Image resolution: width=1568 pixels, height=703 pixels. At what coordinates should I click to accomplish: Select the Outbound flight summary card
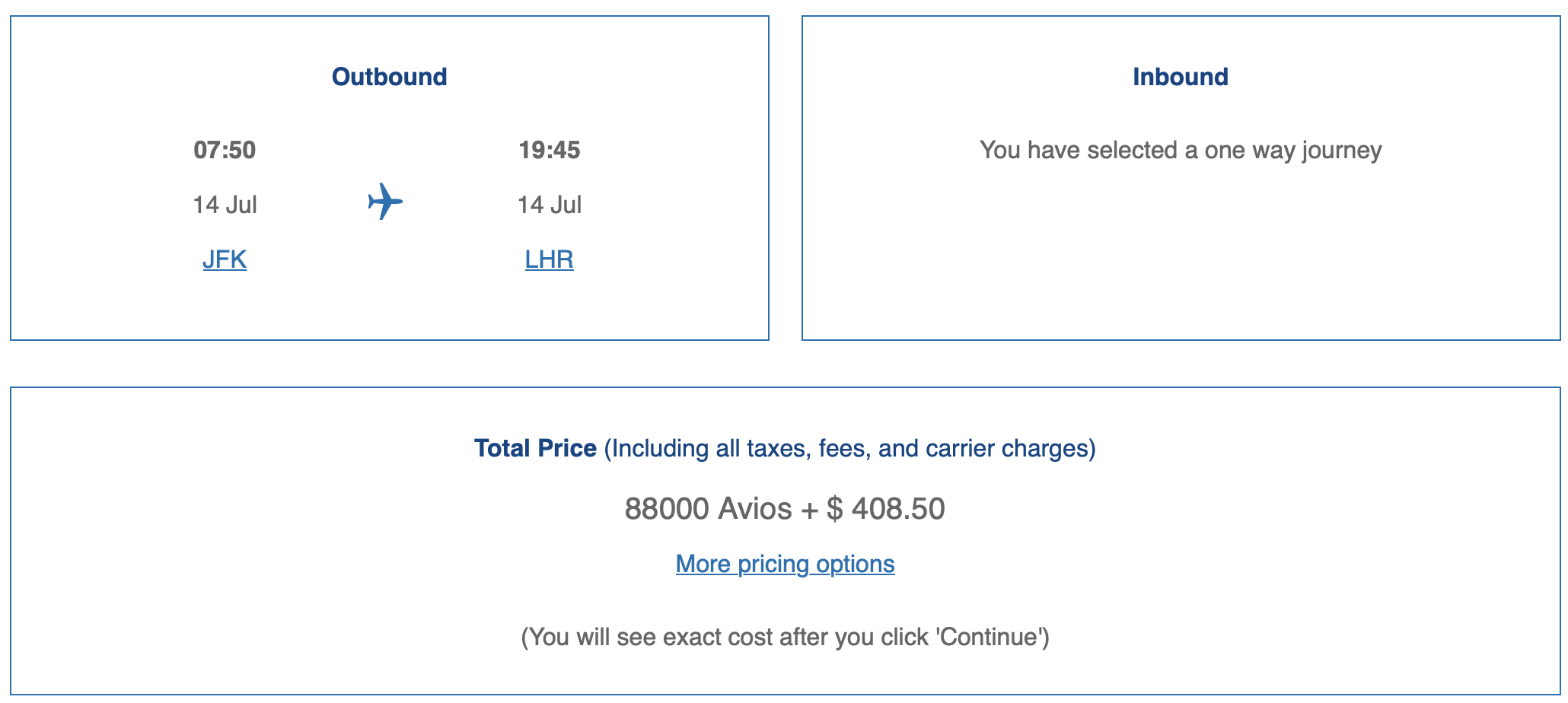pyautogui.click(x=389, y=175)
